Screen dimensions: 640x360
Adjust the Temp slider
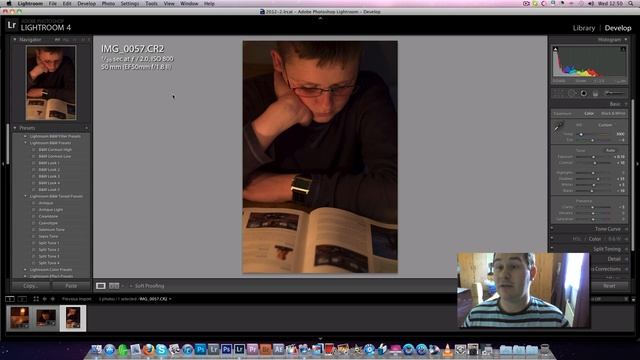581,134
